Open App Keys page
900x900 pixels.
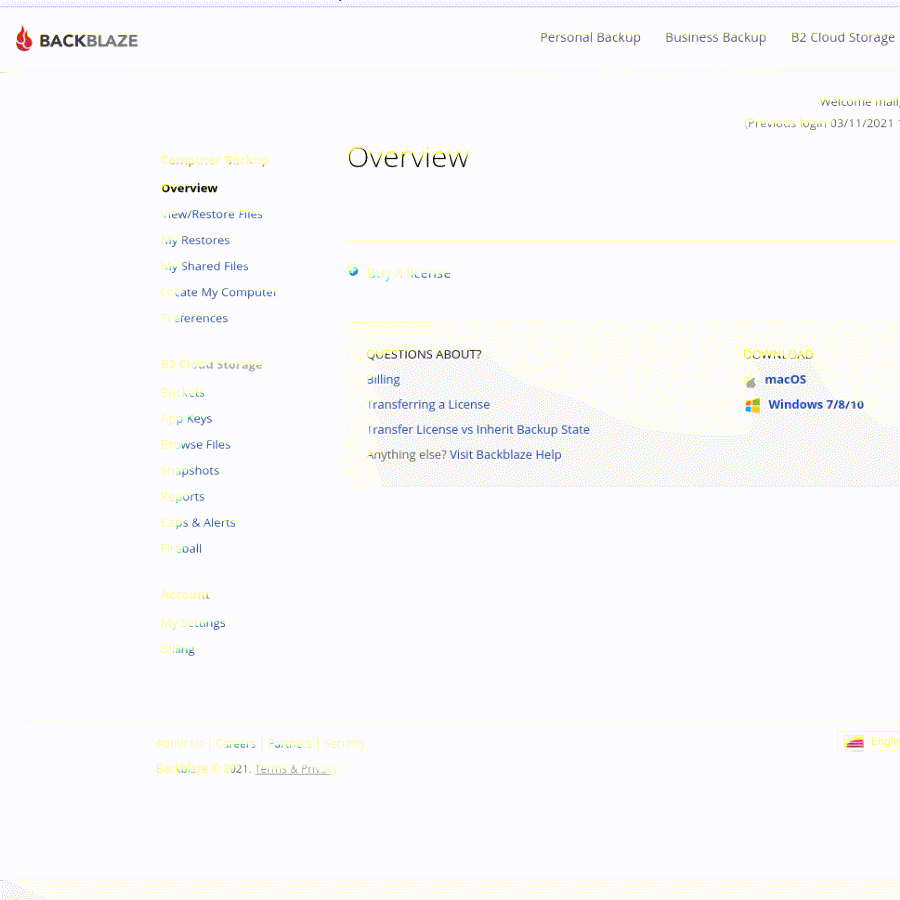tap(187, 419)
